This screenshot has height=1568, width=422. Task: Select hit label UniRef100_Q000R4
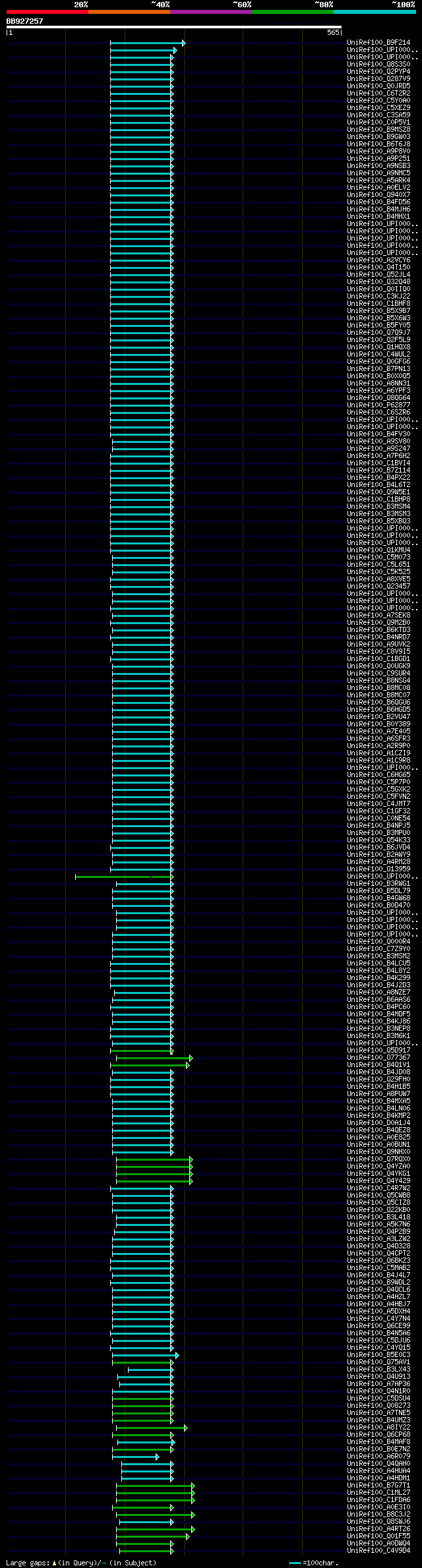click(x=378, y=942)
